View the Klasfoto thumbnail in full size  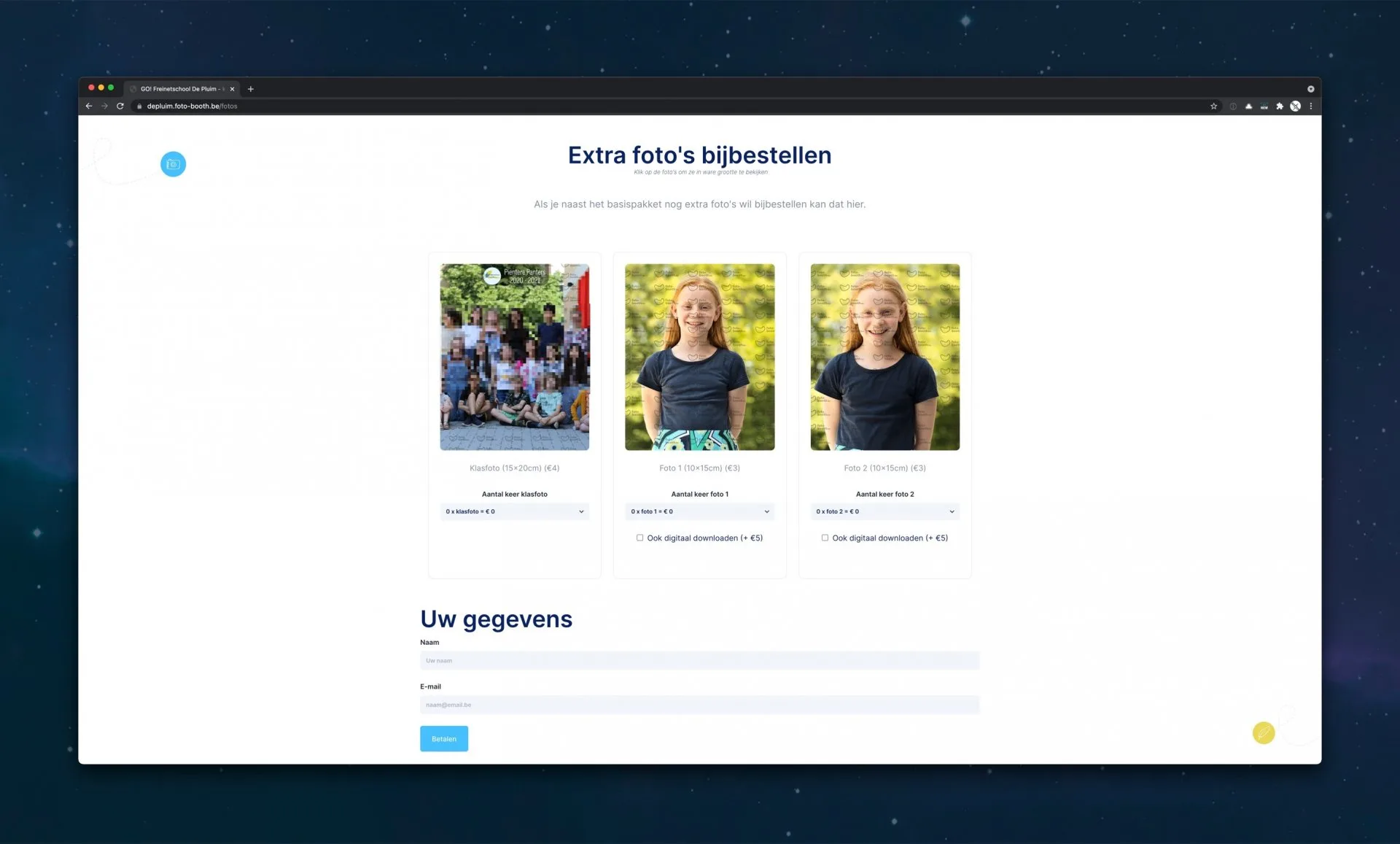point(514,357)
